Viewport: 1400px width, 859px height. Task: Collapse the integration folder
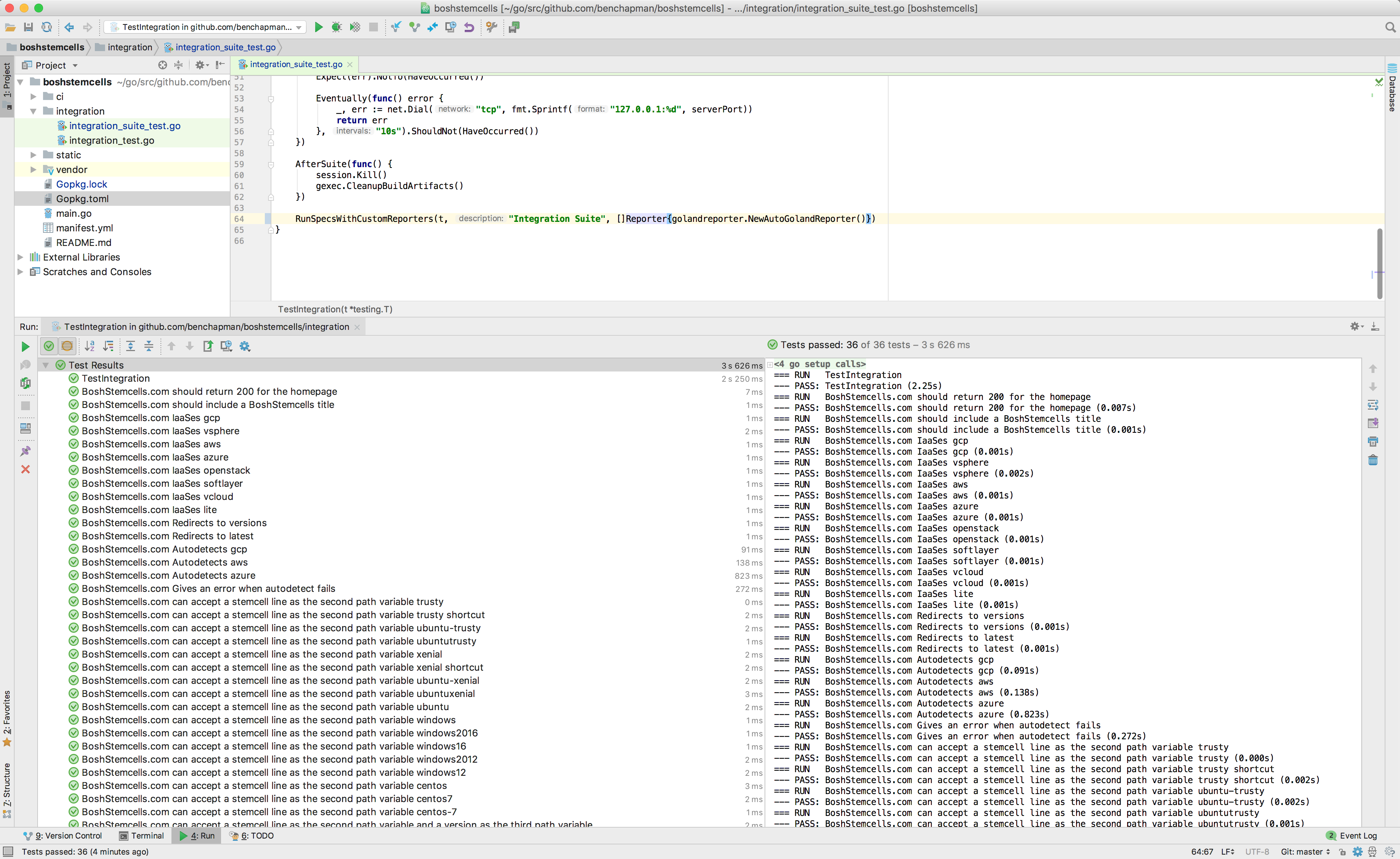(34, 111)
